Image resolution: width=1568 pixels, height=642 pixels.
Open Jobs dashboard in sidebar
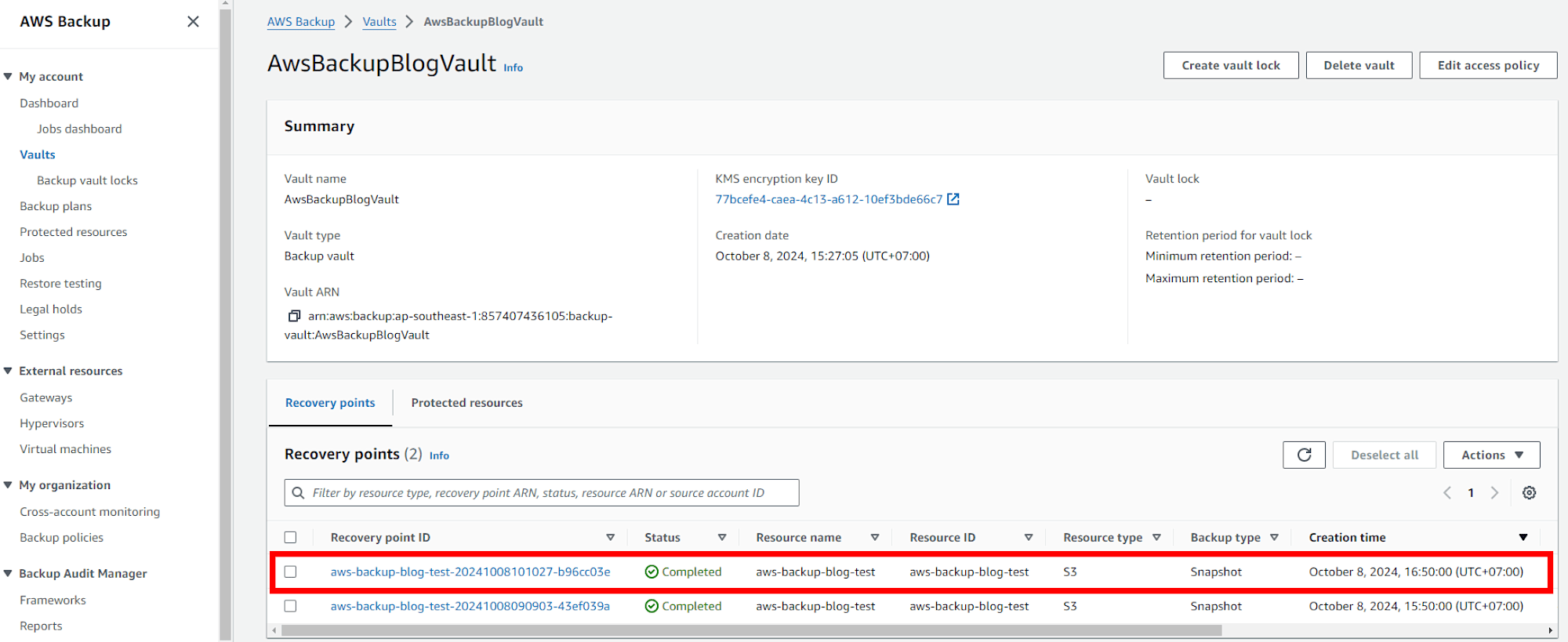(79, 129)
